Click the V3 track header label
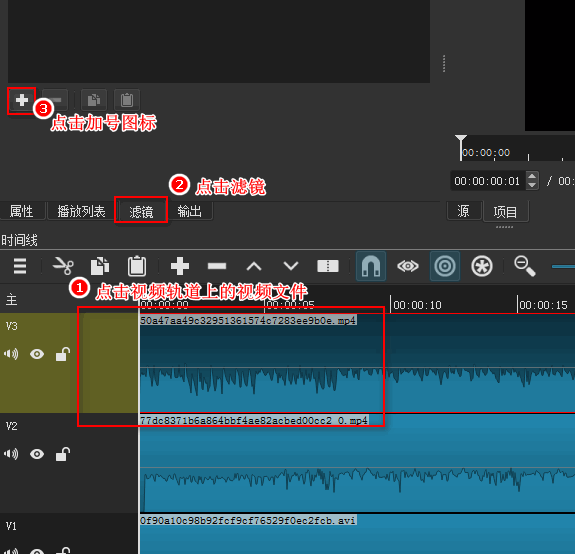Image resolution: width=575 pixels, height=554 pixels. [x=11, y=326]
